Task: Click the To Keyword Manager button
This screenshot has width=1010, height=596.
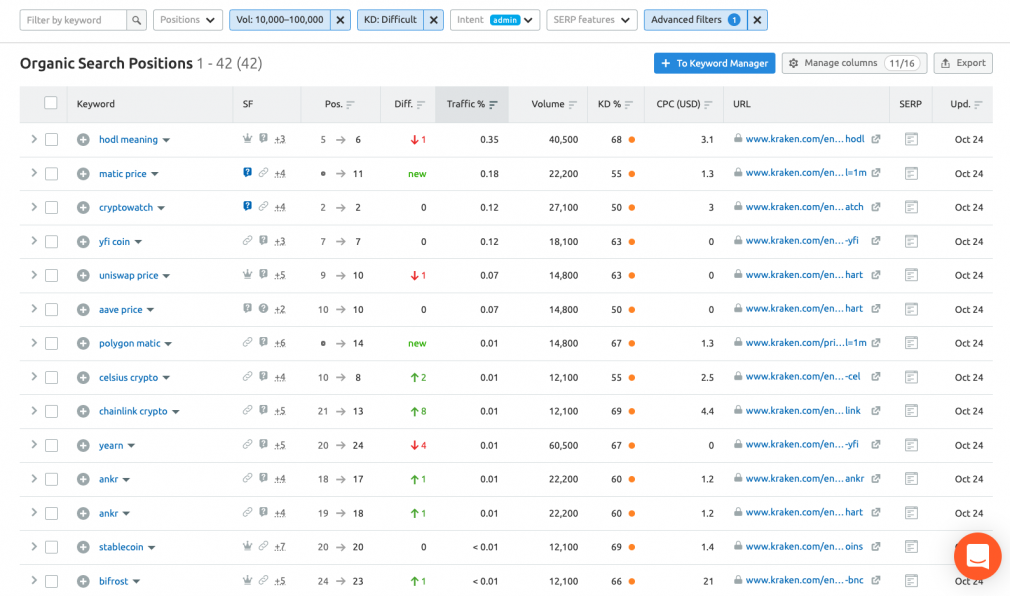Action: (714, 63)
